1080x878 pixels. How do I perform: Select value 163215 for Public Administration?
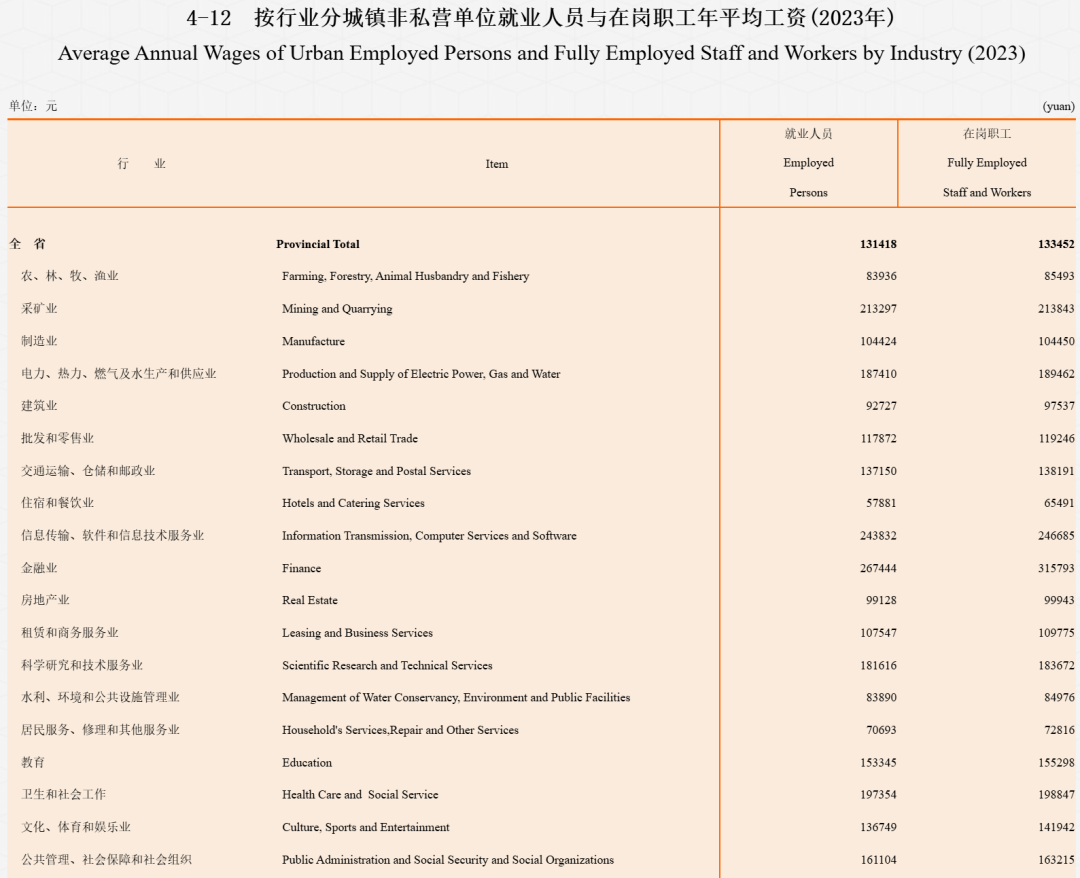pos(1056,860)
